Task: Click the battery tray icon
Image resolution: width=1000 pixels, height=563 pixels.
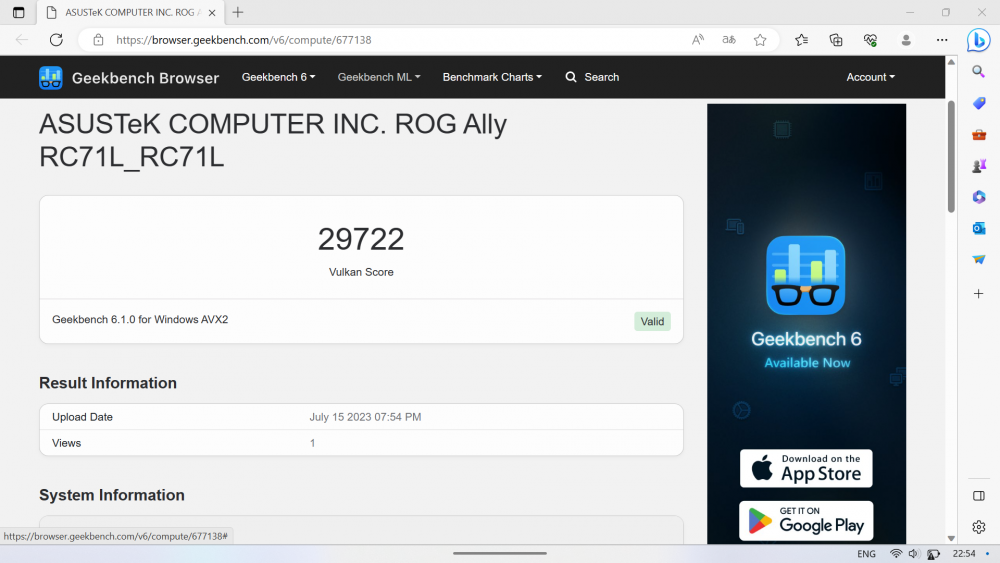Action: coord(933,553)
